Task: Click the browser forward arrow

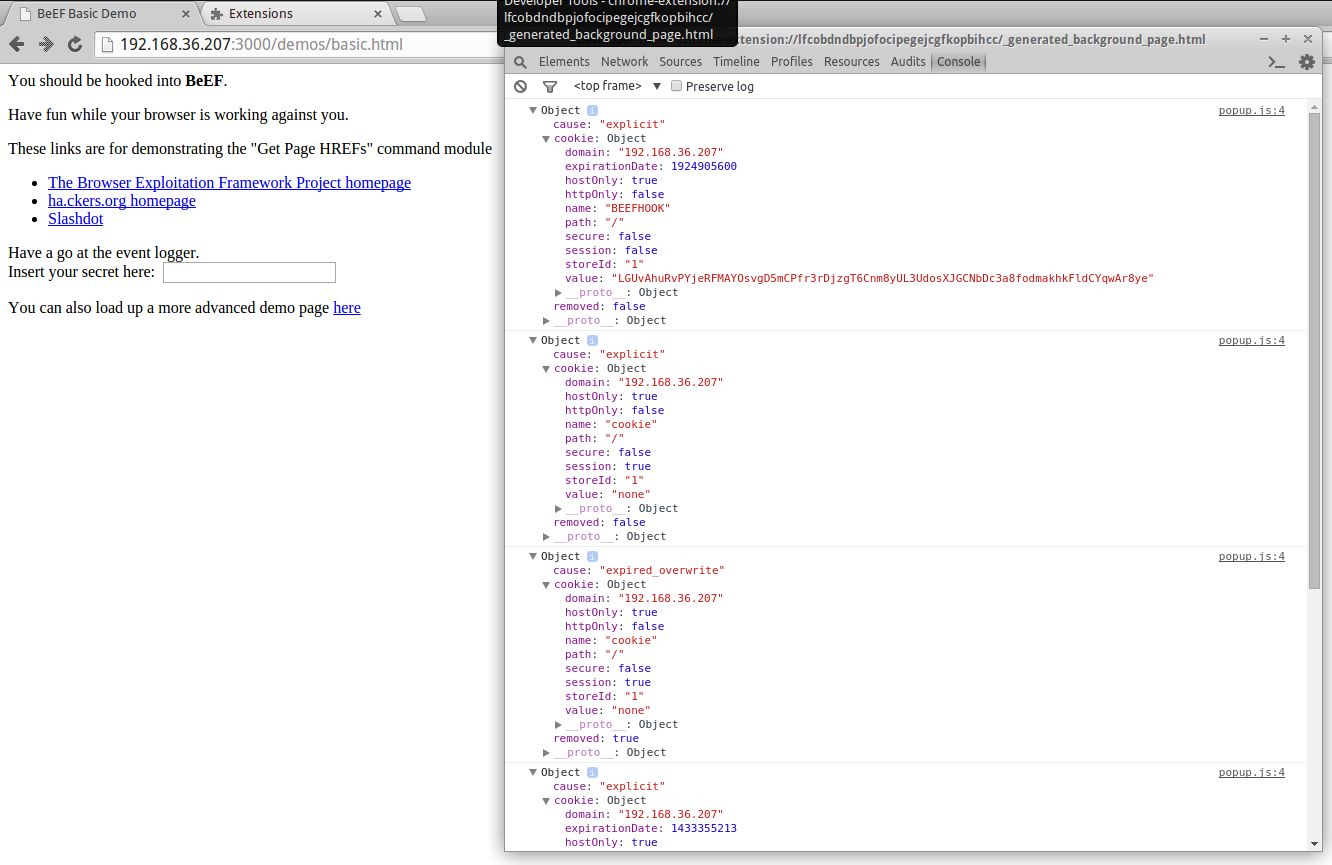Action: [x=46, y=44]
